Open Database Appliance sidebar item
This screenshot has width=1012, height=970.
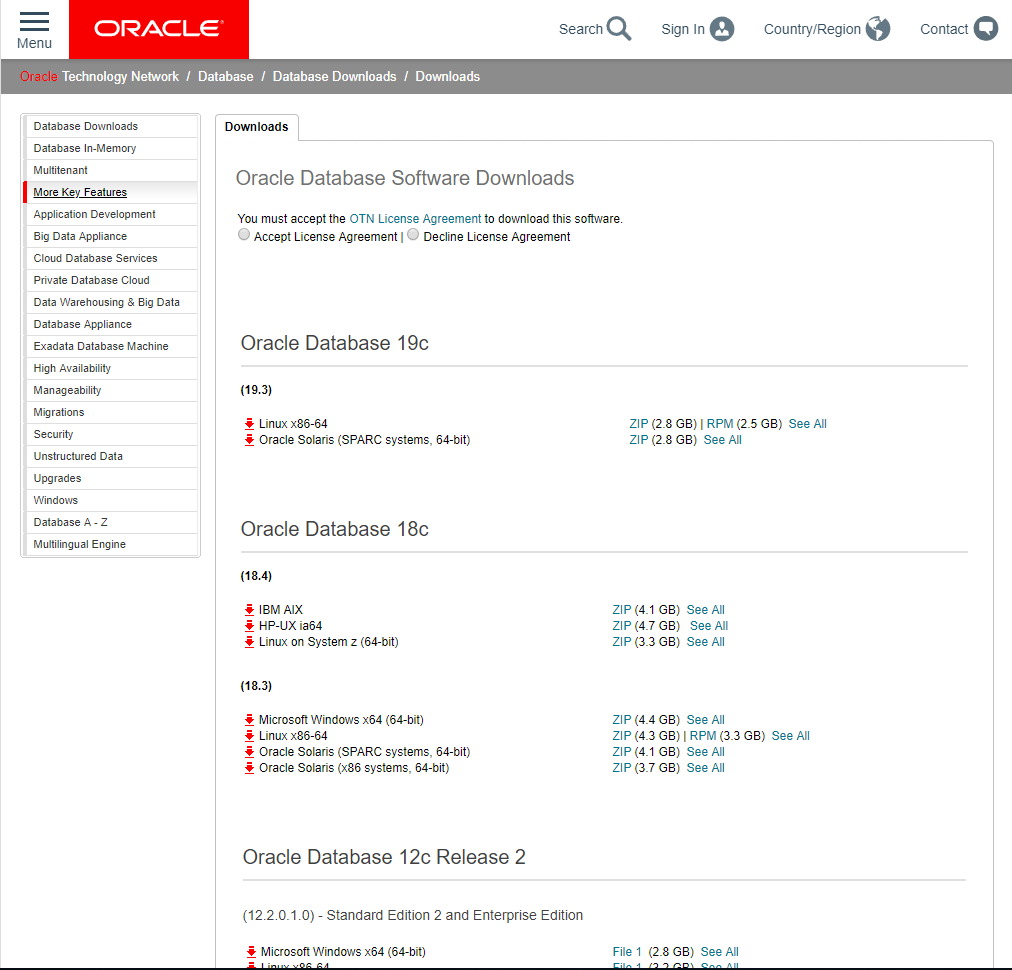(111, 324)
